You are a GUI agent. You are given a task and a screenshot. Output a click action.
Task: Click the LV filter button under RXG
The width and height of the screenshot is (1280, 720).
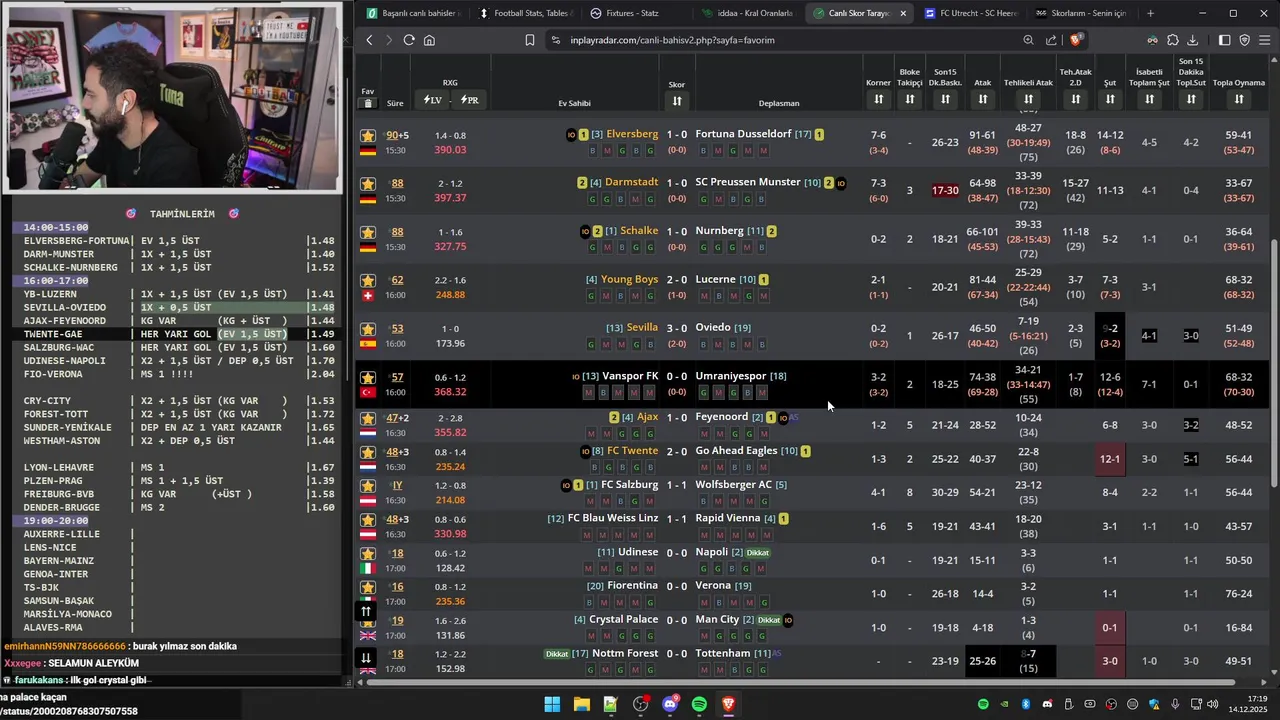(432, 100)
